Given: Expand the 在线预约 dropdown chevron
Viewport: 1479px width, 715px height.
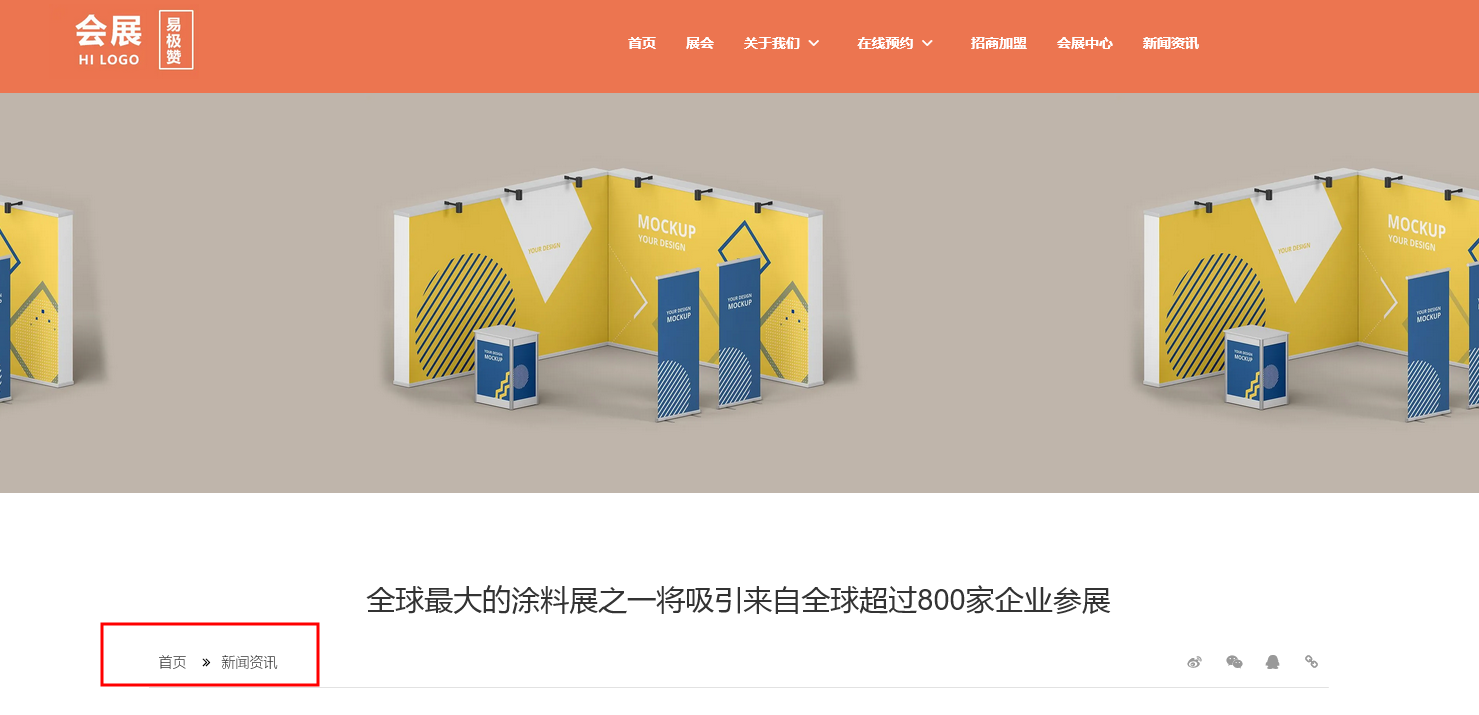Looking at the screenshot, I should coord(927,43).
